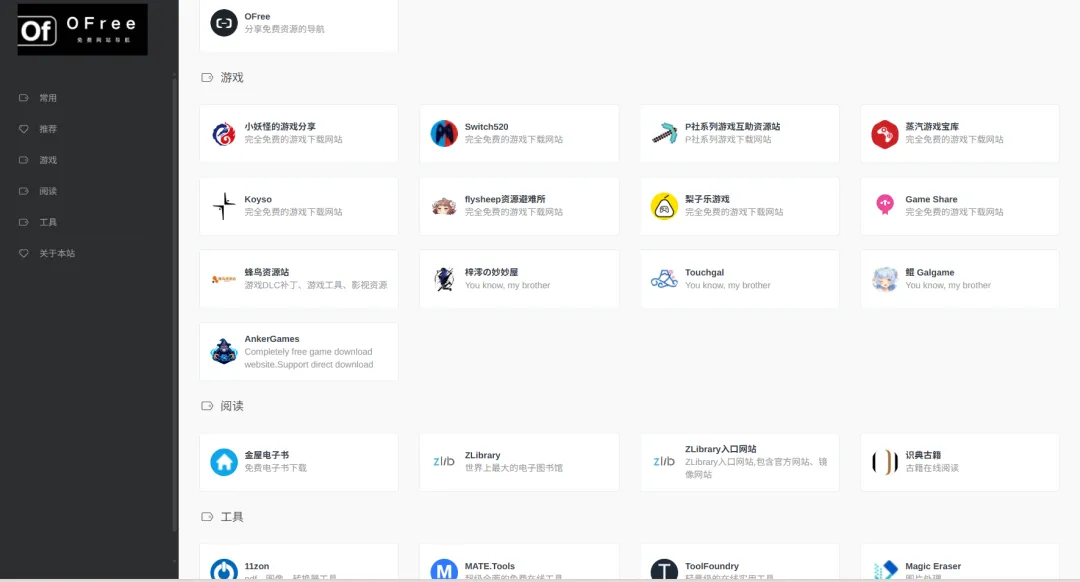The image size is (1080, 582).
Task: Click the Magic Eraser icon
Action: [x=885, y=569]
